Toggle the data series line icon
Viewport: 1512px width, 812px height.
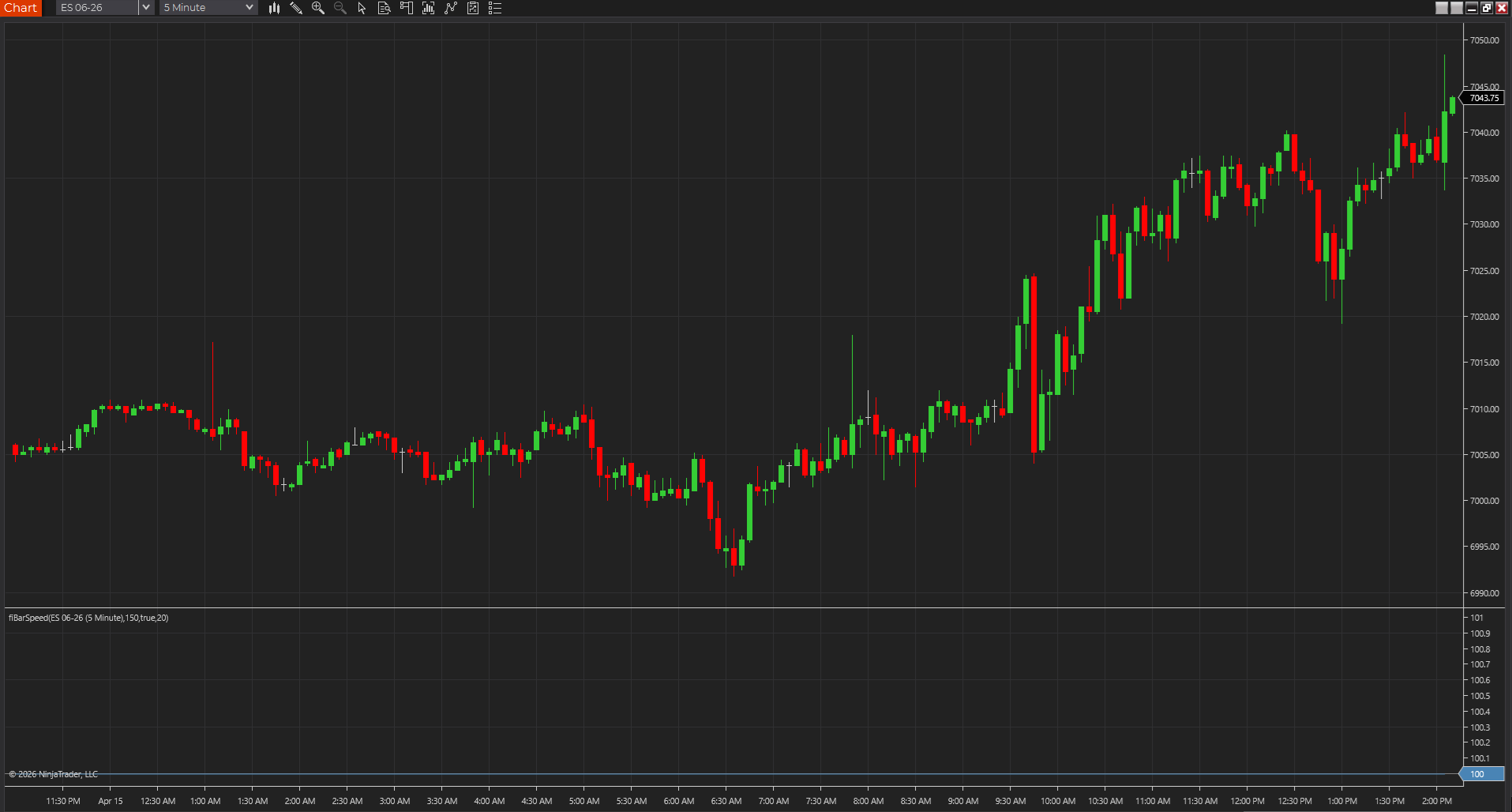(450, 8)
